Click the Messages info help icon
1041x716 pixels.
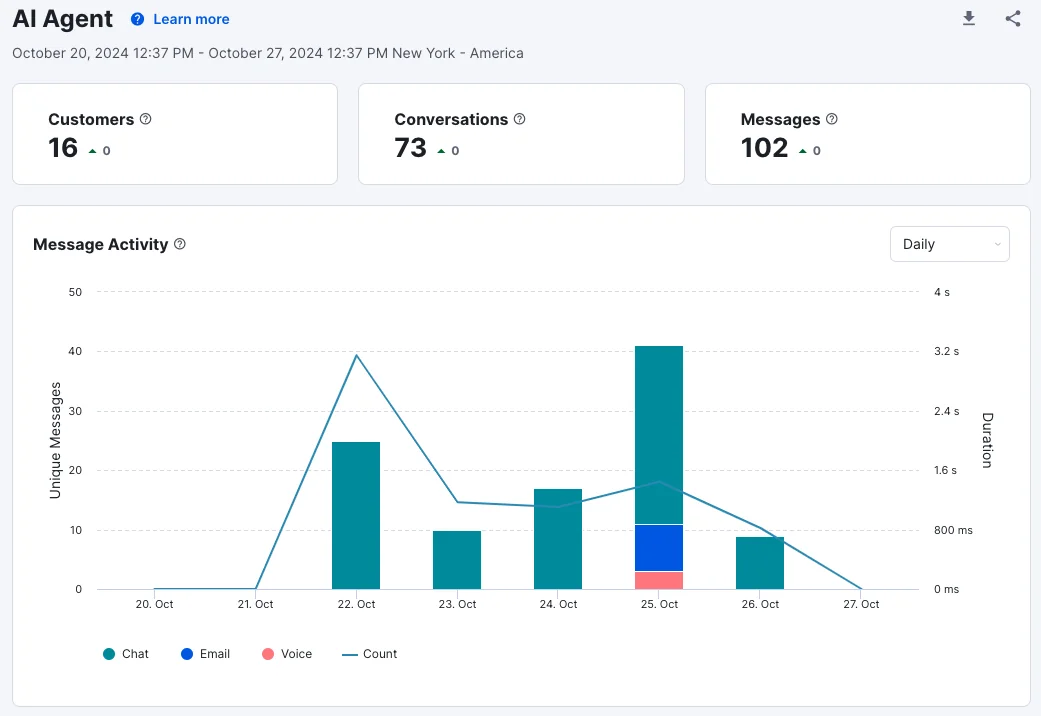click(832, 119)
